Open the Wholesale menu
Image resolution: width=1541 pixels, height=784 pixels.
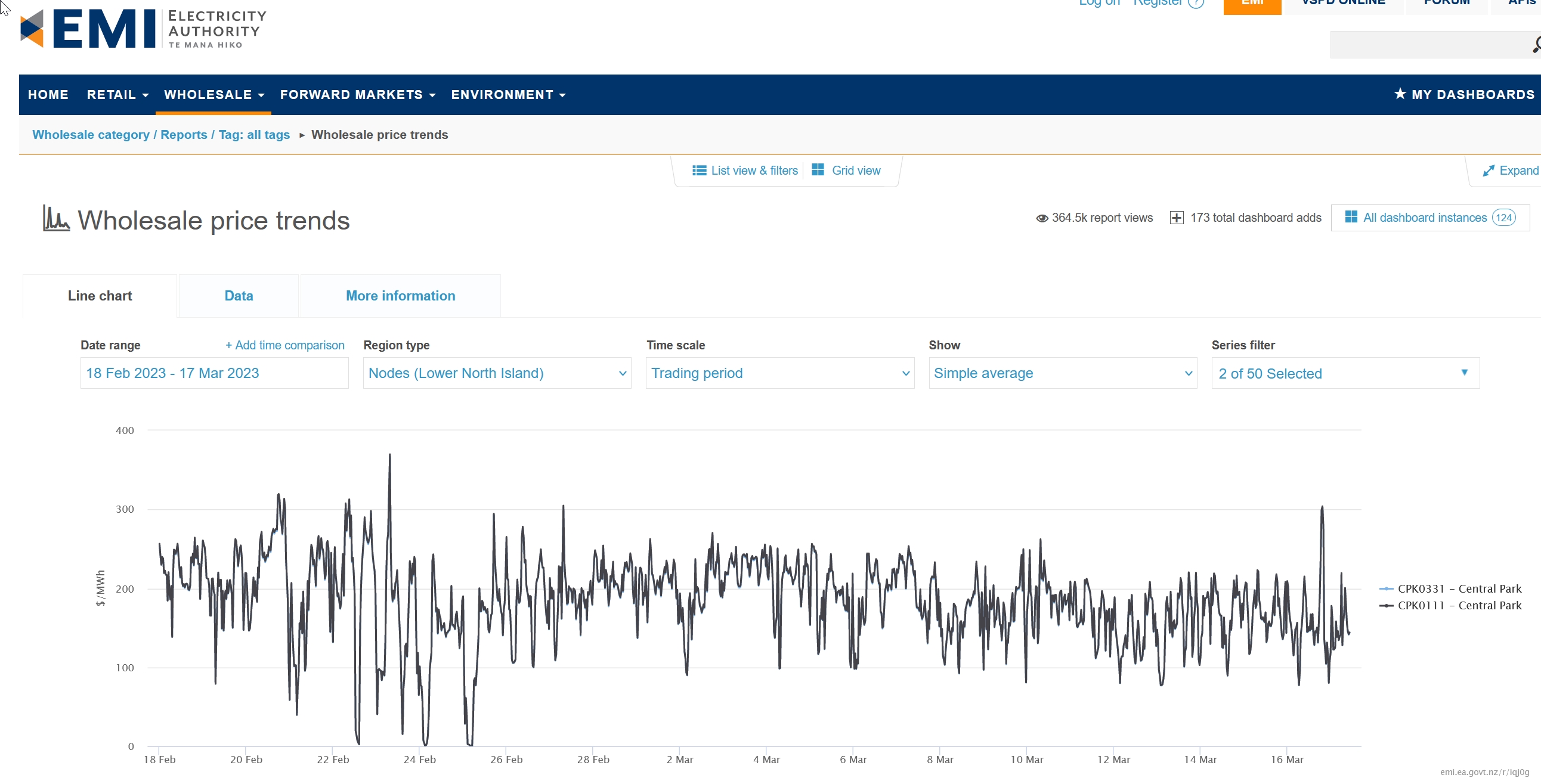click(213, 94)
